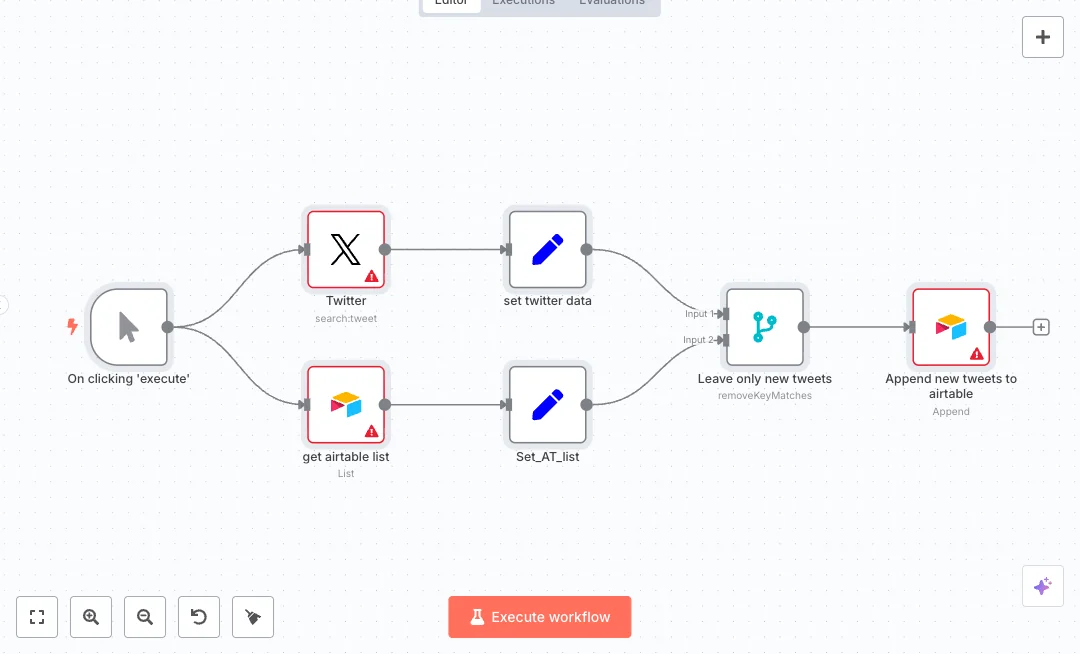This screenshot has width=1080, height=654.
Task: Zoom out of the canvas
Action: pos(145,617)
